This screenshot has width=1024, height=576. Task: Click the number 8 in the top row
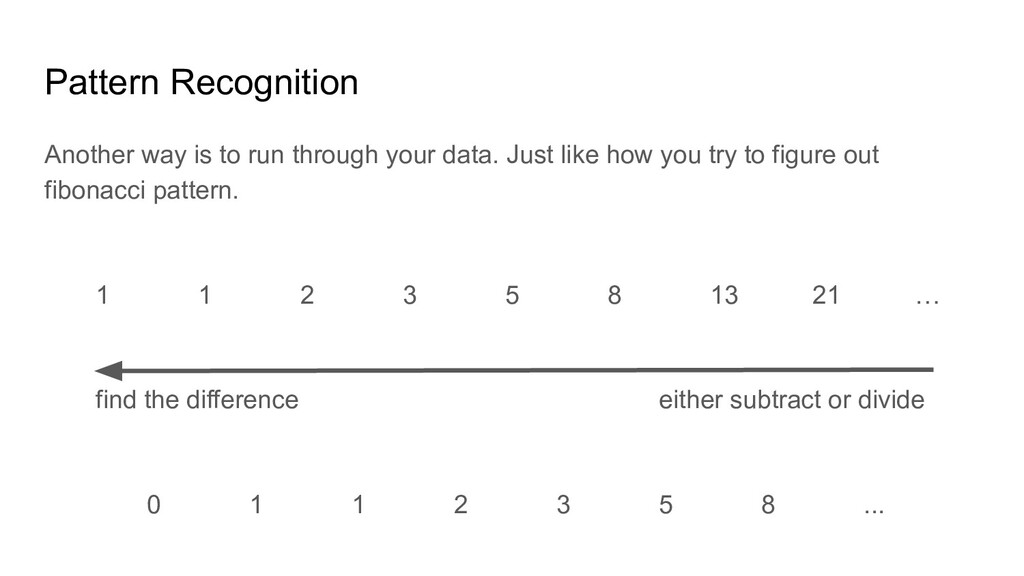click(x=615, y=295)
